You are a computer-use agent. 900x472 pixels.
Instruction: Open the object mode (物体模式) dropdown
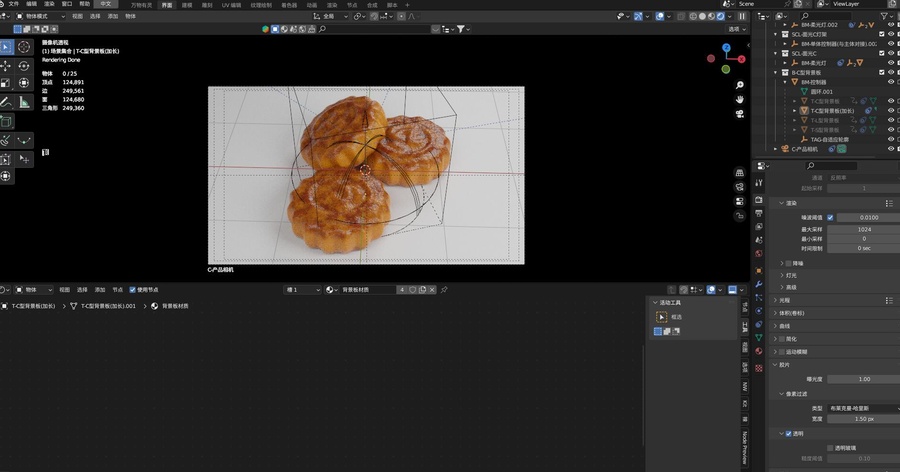click(x=40, y=17)
